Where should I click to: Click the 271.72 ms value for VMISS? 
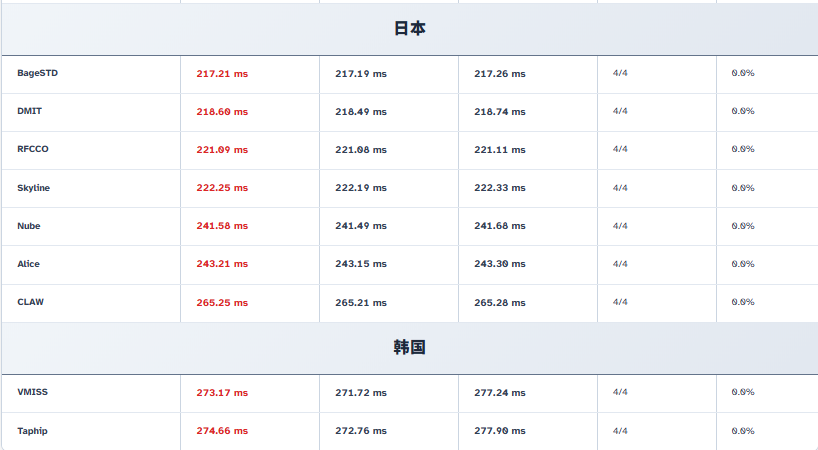point(361,393)
